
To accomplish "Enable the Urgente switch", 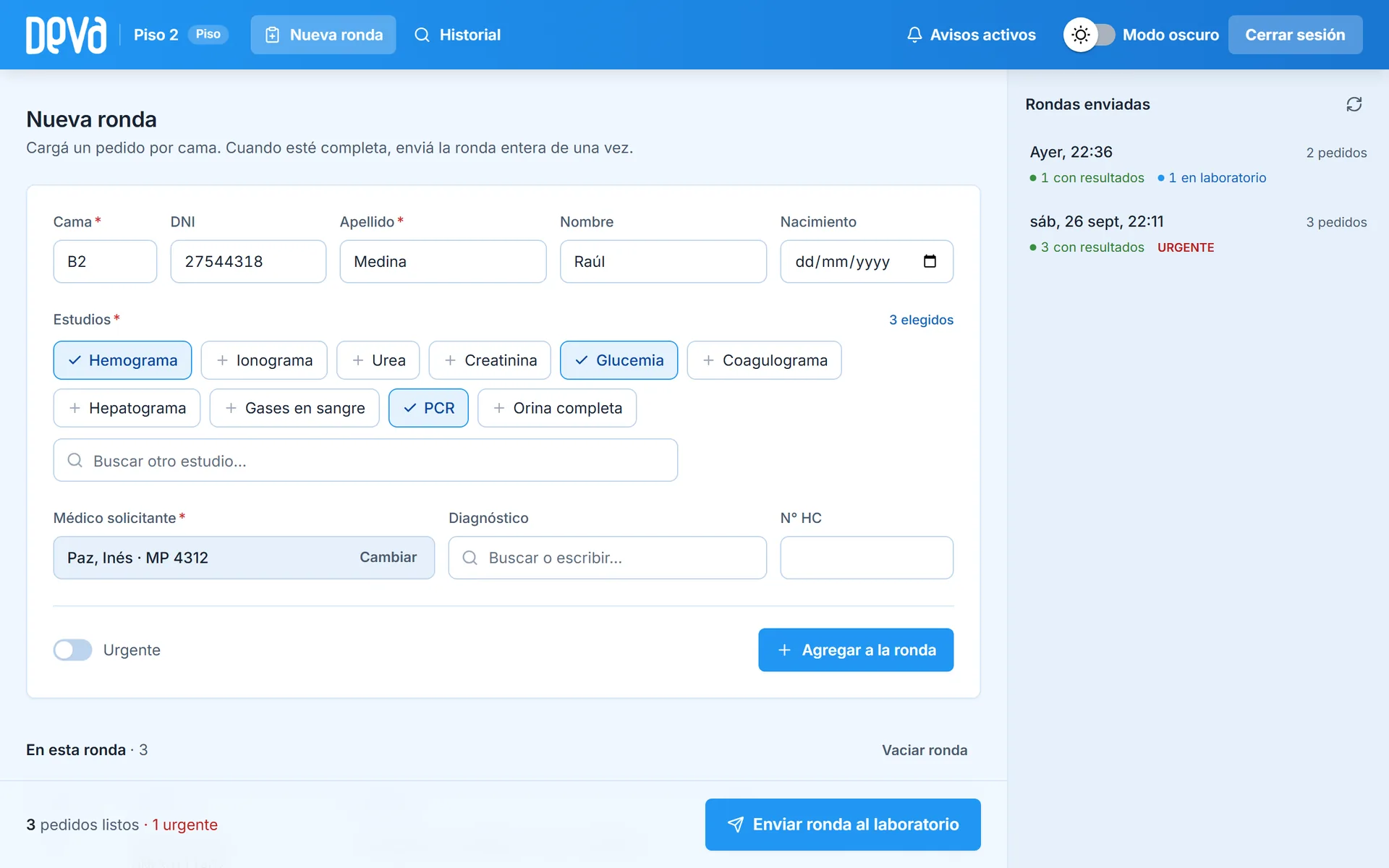I will tap(72, 650).
